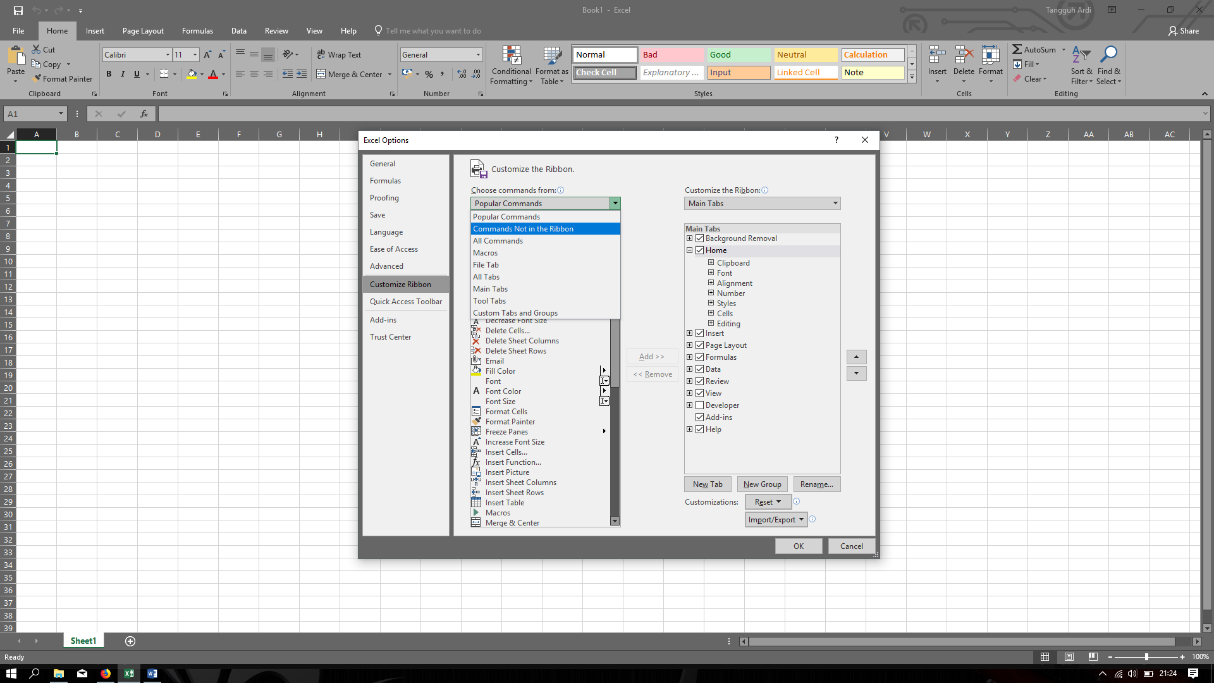The height and width of the screenshot is (683, 1214).
Task: Select the Merge & Center command
Action: pyautogui.click(x=511, y=522)
